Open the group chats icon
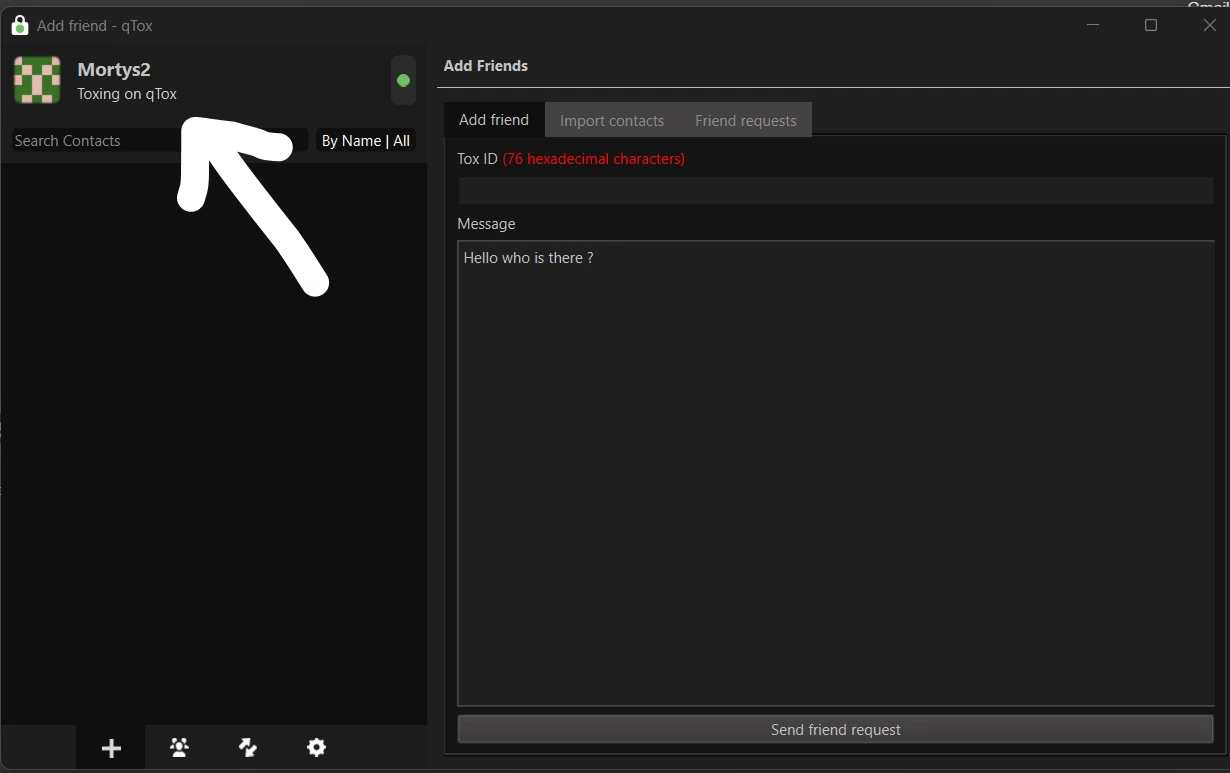This screenshot has height=773, width=1230. [179, 747]
